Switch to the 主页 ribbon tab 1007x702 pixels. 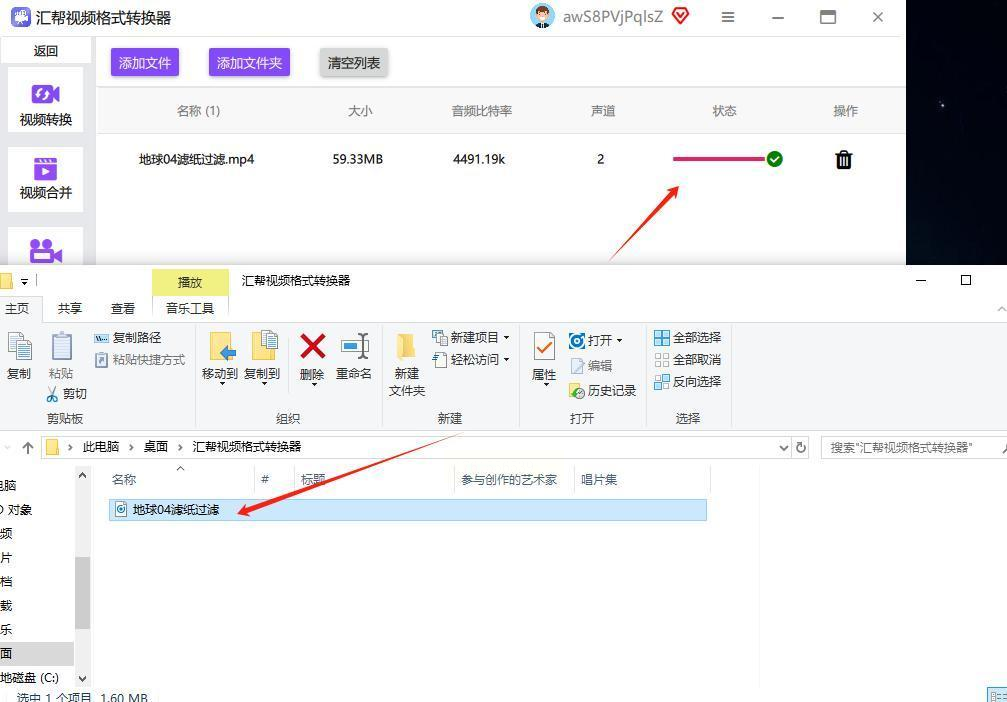(x=17, y=308)
